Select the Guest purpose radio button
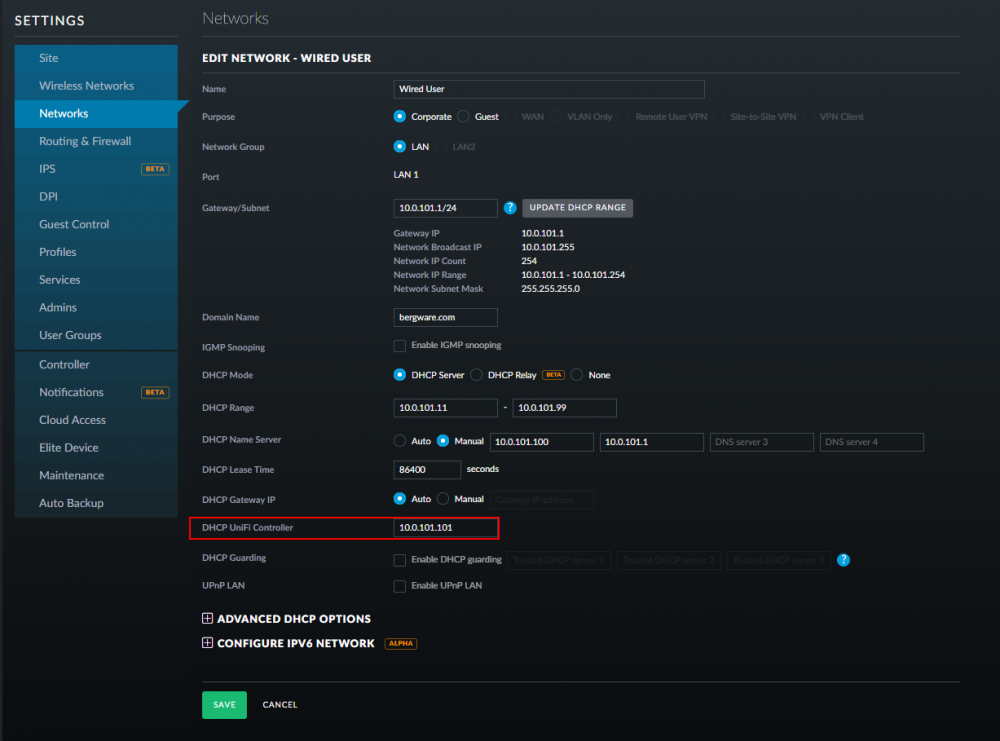 [464, 116]
